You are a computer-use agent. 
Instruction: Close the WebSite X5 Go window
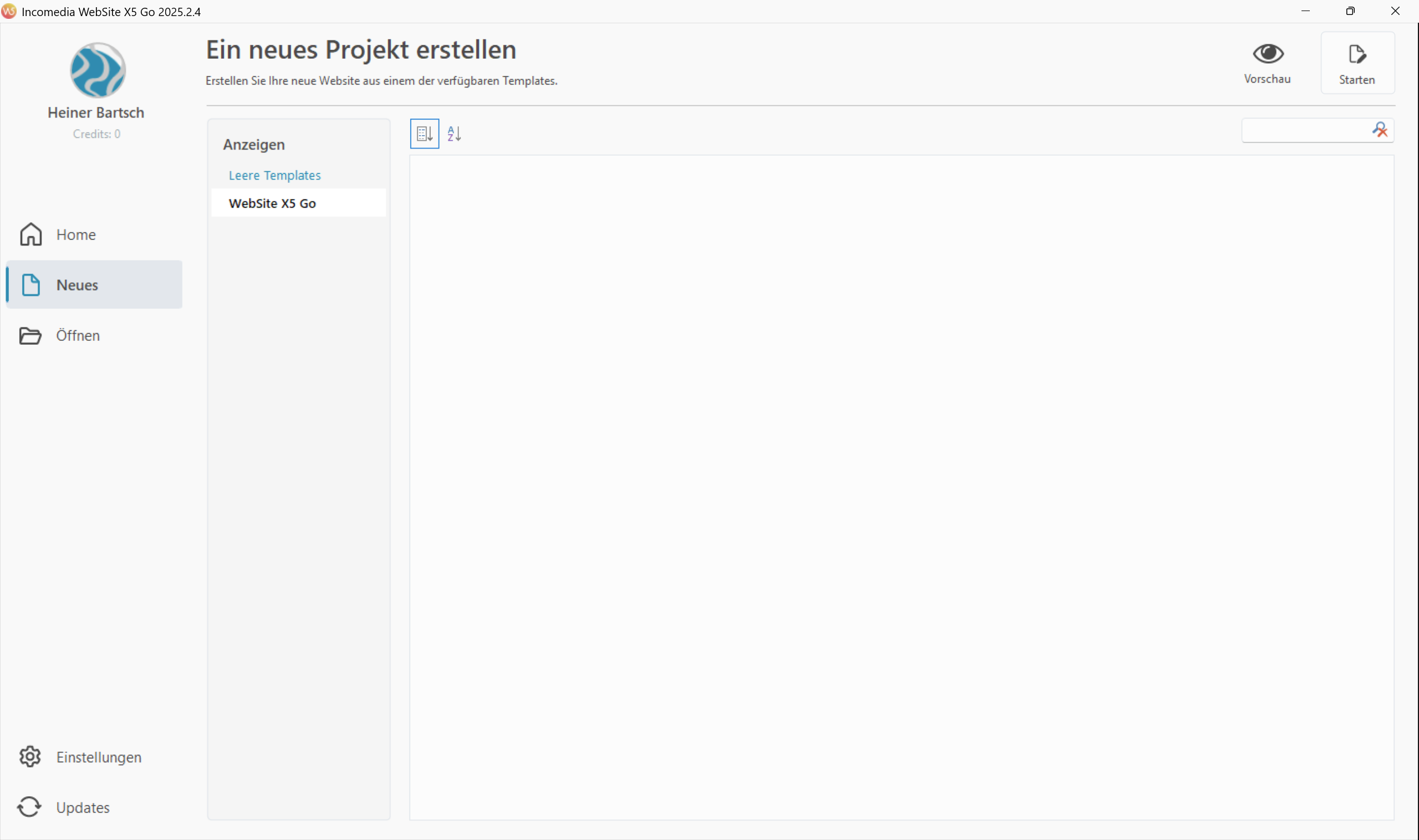coord(1395,11)
